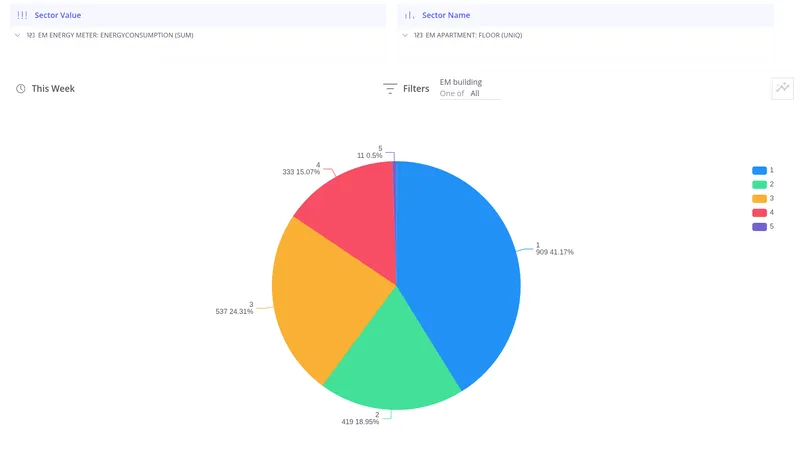
Task: Open the EM building filter dropdown
Action: pos(470,93)
